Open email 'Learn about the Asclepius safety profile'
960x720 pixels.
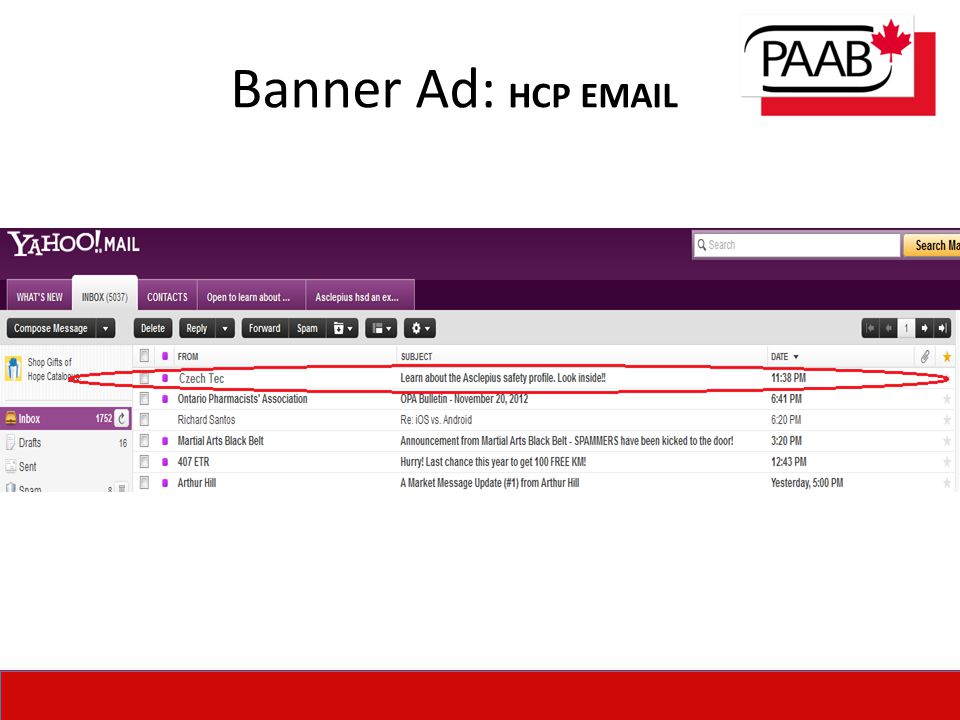pyautogui.click(x=503, y=378)
